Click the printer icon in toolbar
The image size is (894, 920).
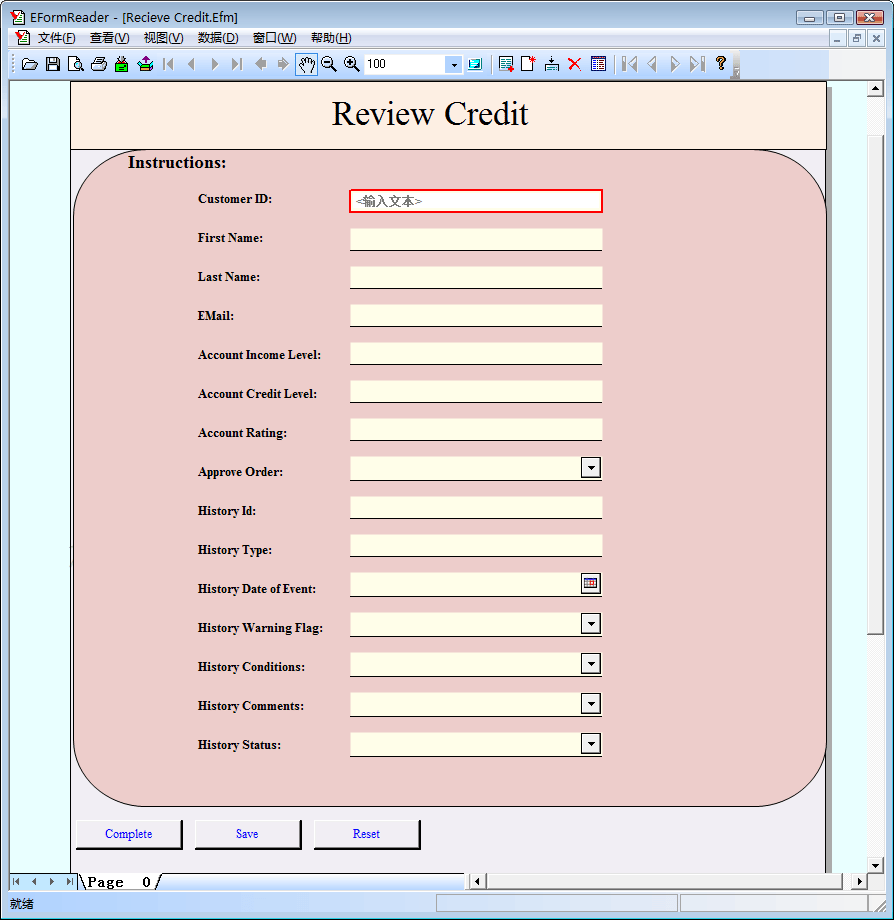[x=99, y=64]
